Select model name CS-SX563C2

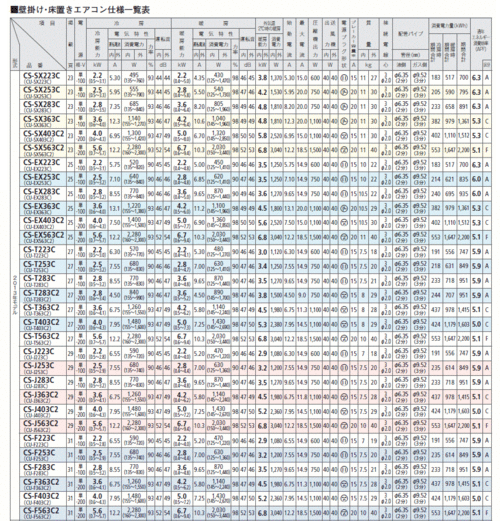tap(43, 148)
